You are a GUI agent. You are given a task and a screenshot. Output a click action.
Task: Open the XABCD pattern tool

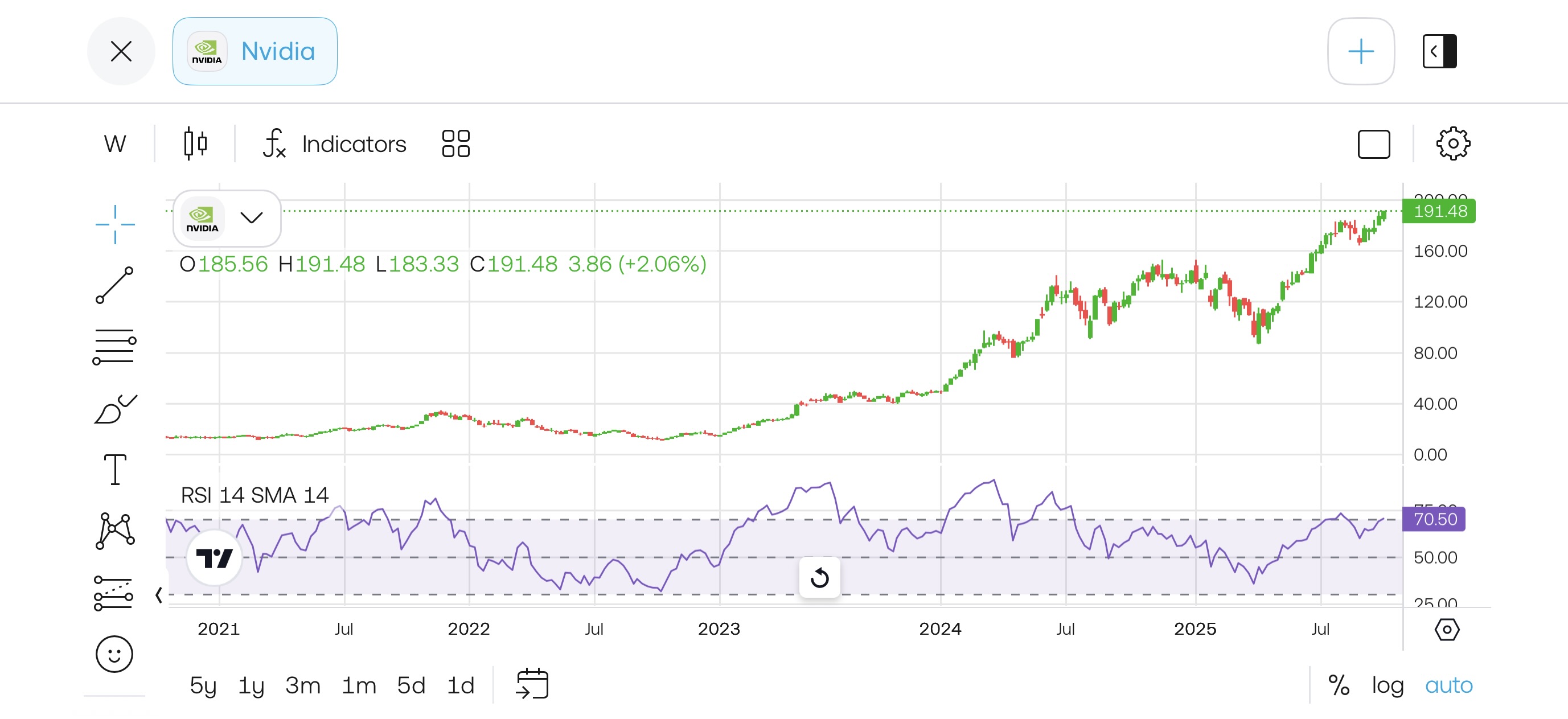click(x=114, y=531)
